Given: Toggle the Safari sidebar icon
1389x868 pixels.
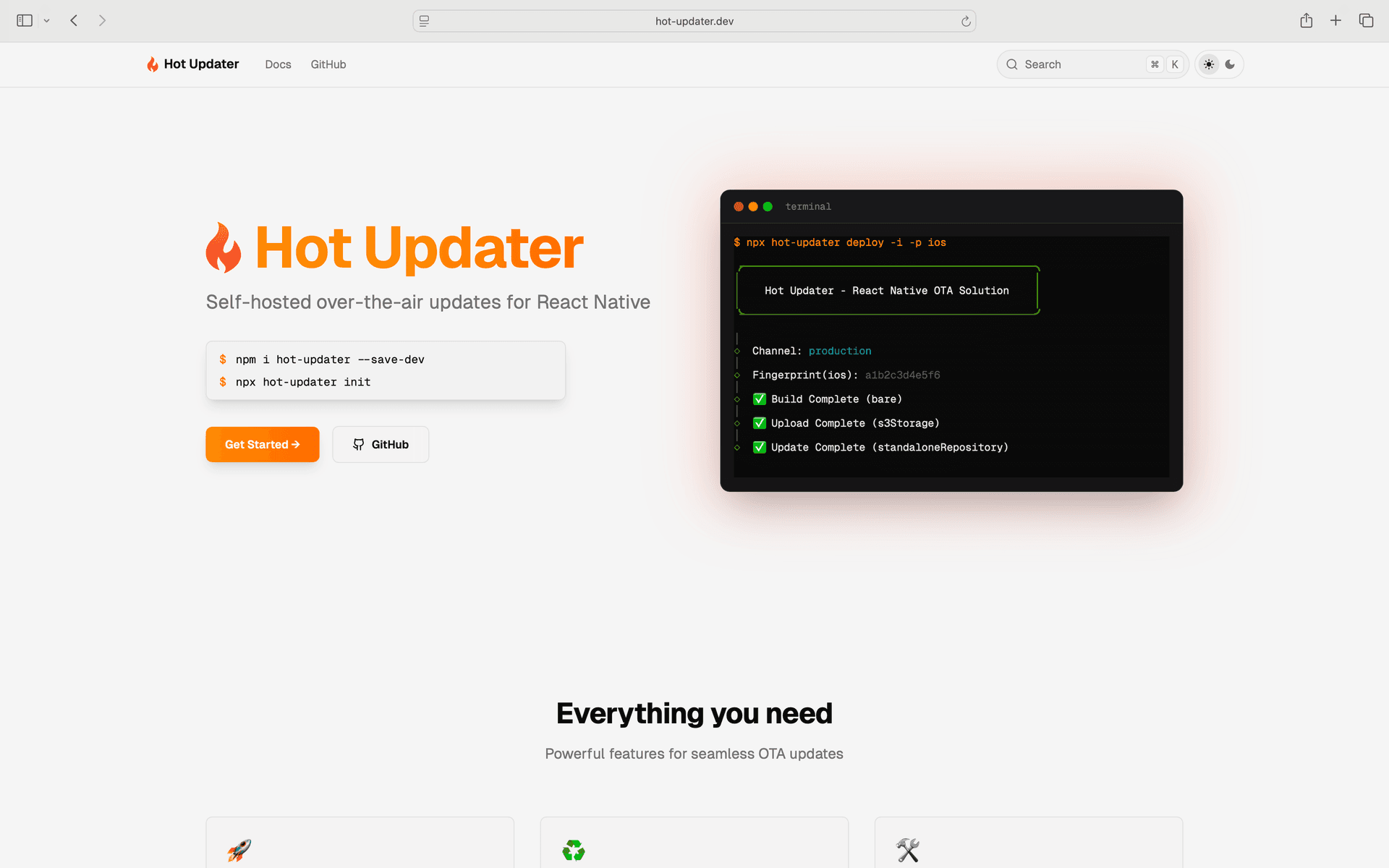Looking at the screenshot, I should pos(25,20).
